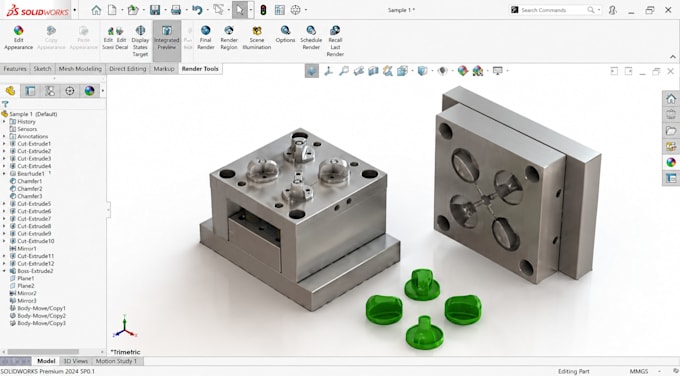This screenshot has height=376, width=680.
Task: Open Scene Illumination settings
Action: (257, 38)
